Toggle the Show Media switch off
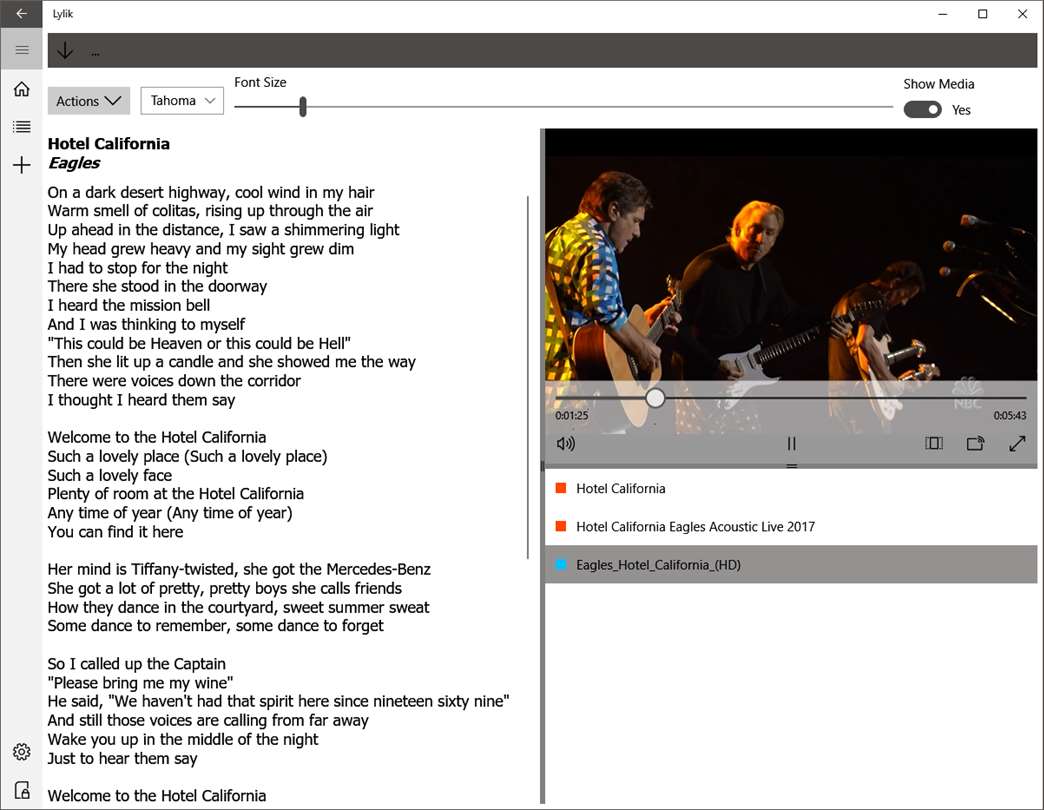Image resolution: width=1044 pixels, height=810 pixels. click(x=922, y=109)
